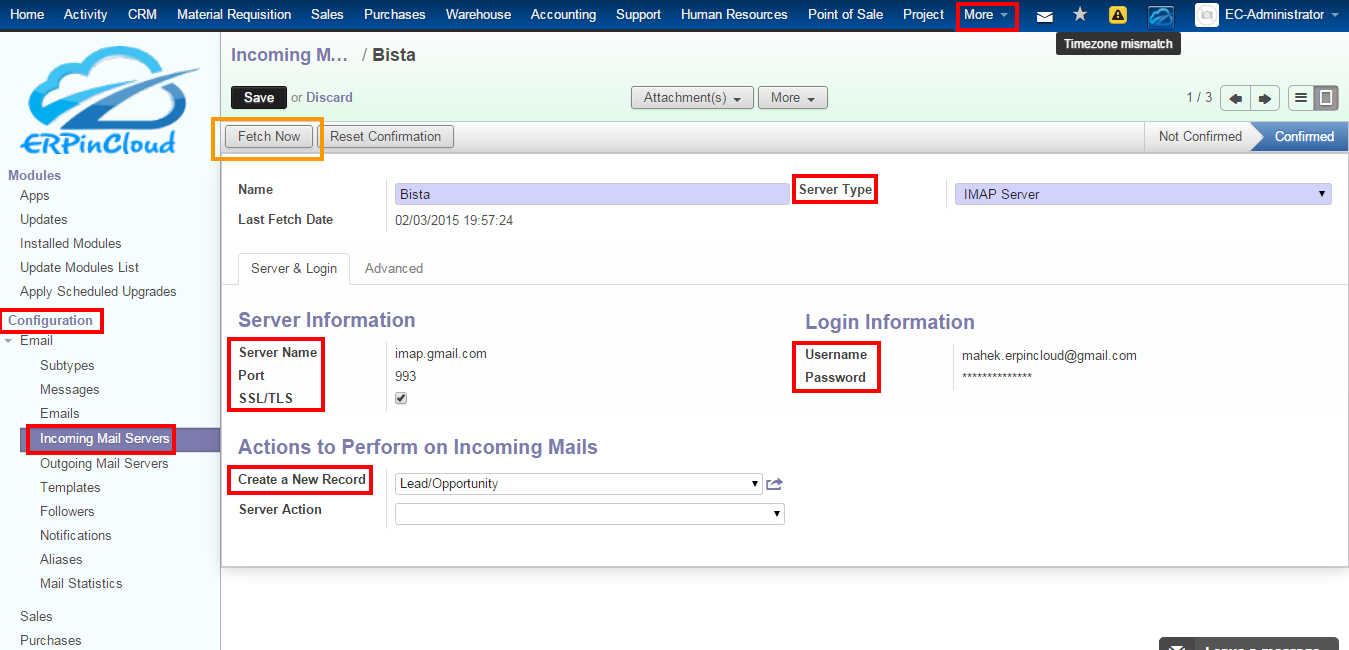Click the Reset Confirmation button
The width and height of the screenshot is (1349, 650).
(x=385, y=137)
